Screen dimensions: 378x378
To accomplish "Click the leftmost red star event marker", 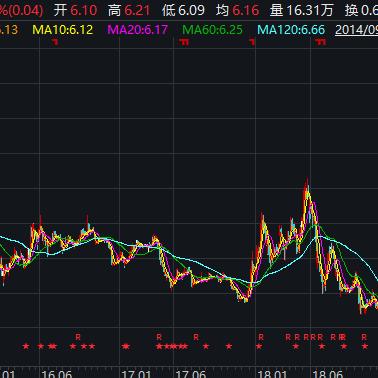I will [x=26, y=346].
